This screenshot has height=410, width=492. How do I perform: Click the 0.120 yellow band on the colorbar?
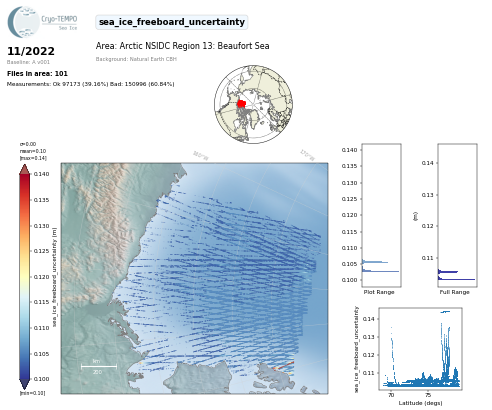click(x=25, y=277)
